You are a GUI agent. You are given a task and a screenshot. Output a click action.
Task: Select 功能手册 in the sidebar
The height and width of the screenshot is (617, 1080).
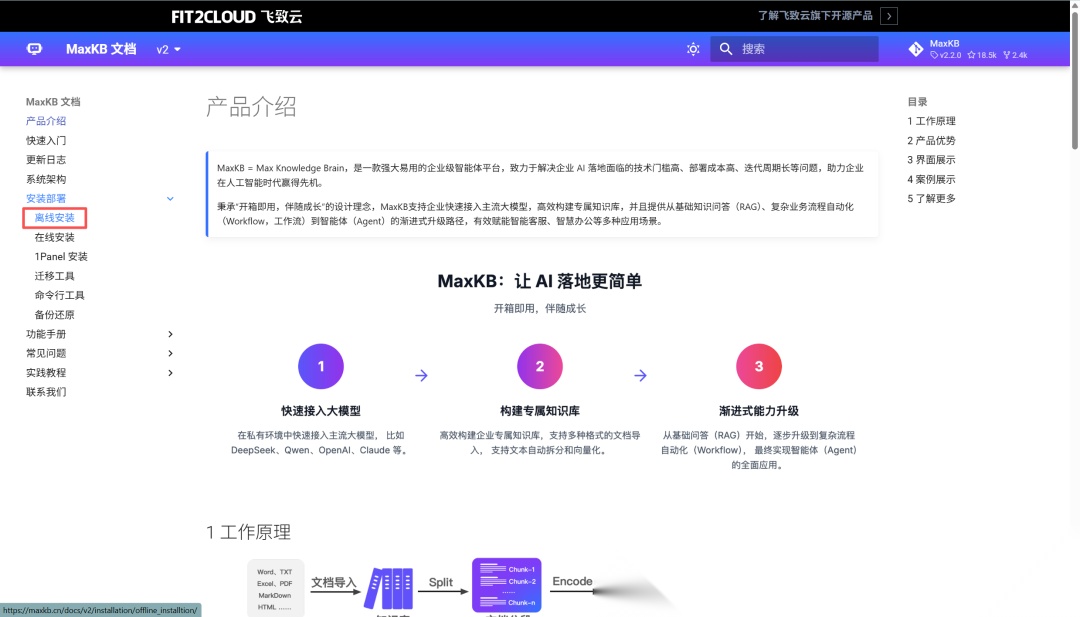tap(46, 334)
